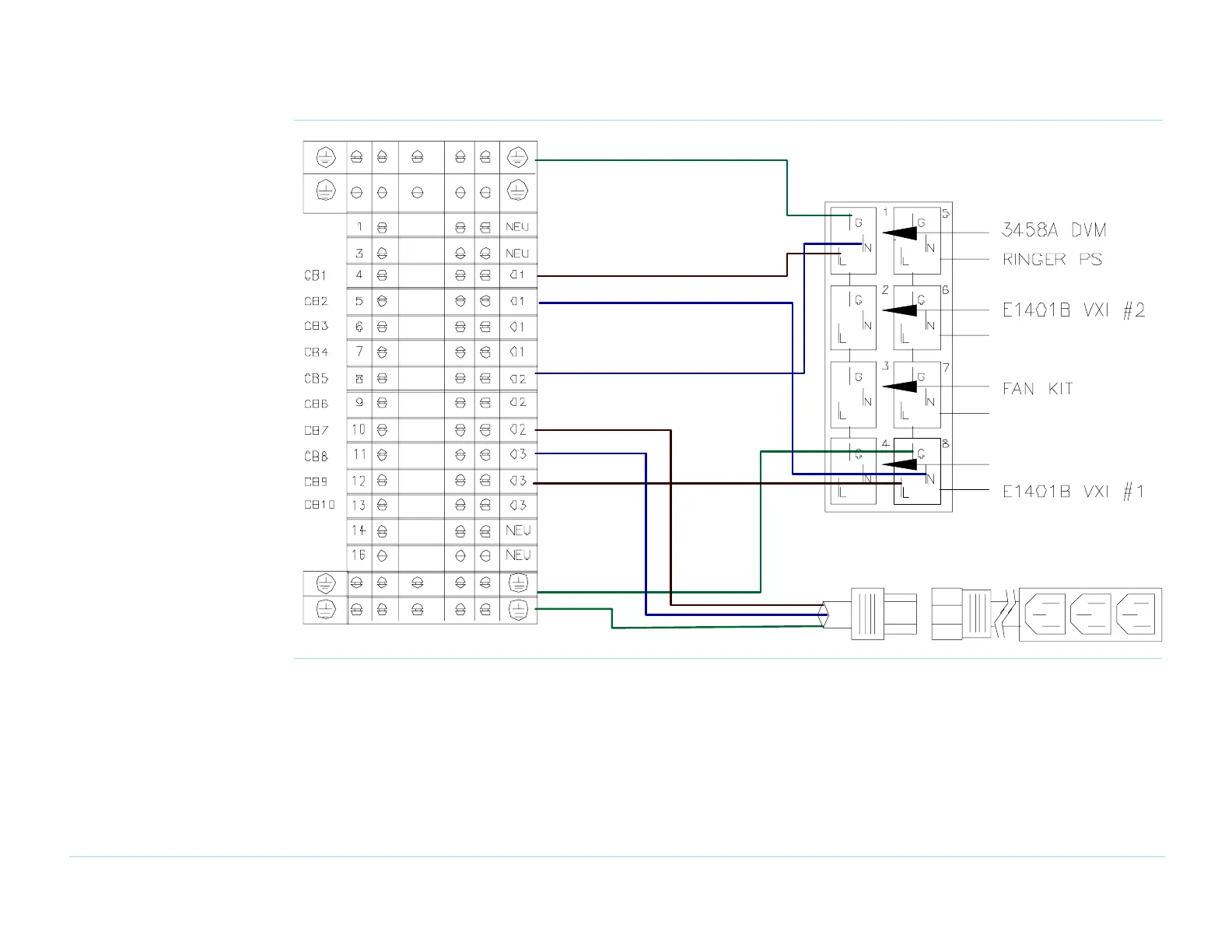Select terminal number 11 on the CB8 row
The image size is (1232, 952).
[359, 454]
